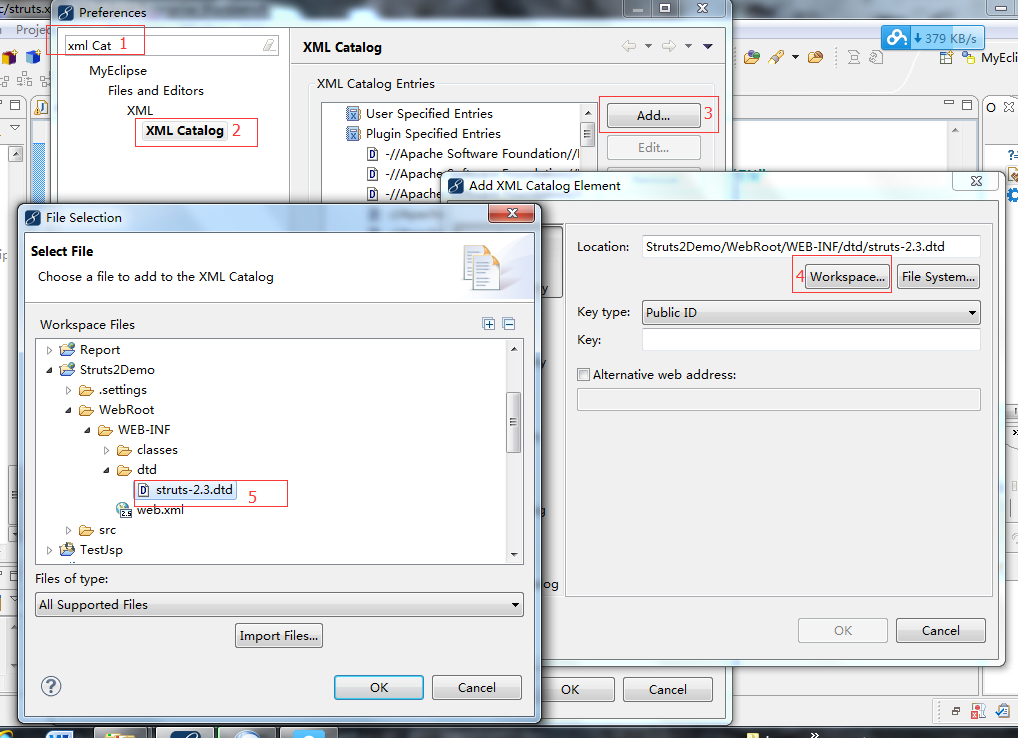Select struts-2.3.dtd file
Image resolution: width=1018 pixels, height=738 pixels.
pyautogui.click(x=193, y=489)
